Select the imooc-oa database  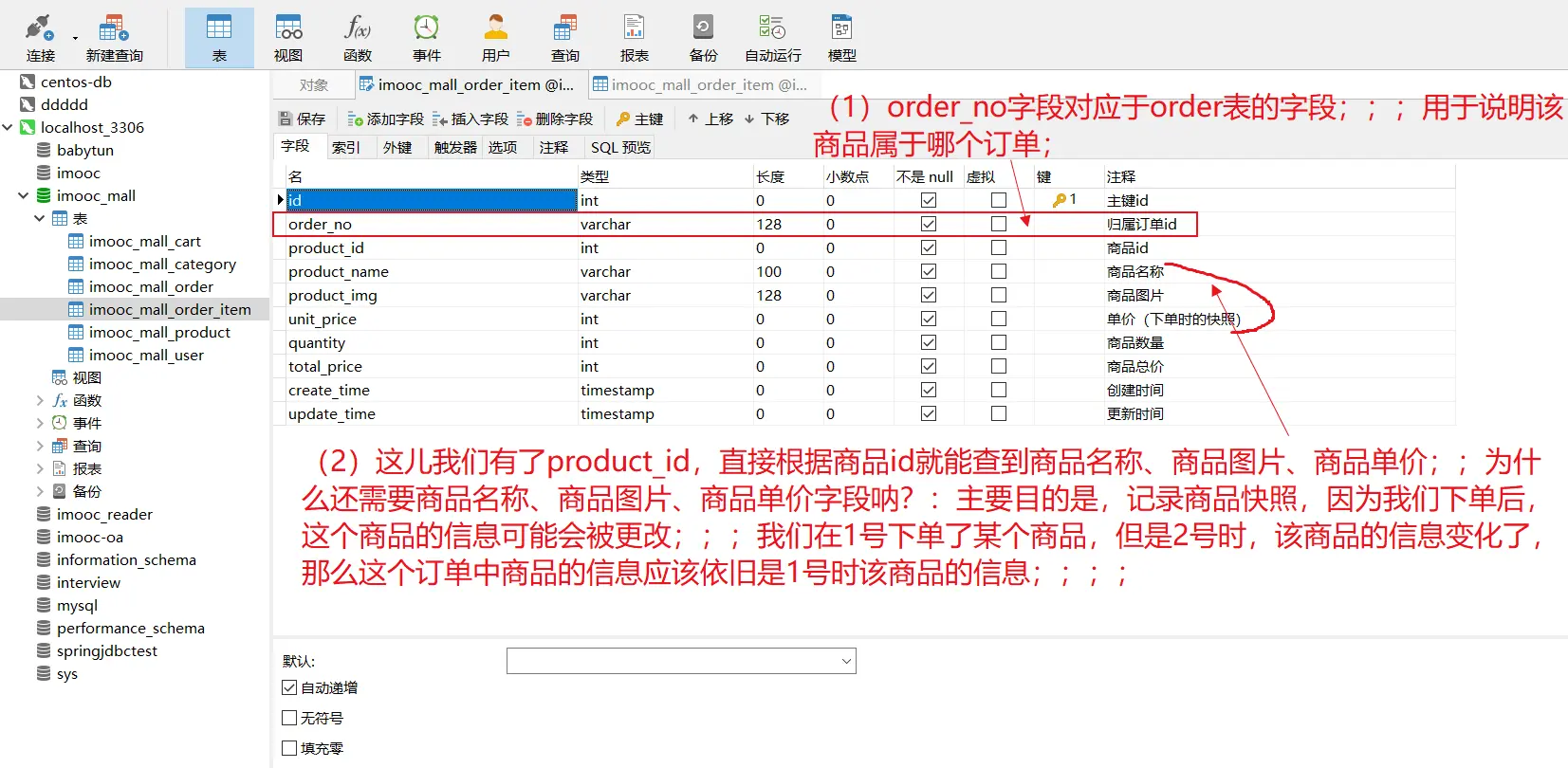pos(90,537)
